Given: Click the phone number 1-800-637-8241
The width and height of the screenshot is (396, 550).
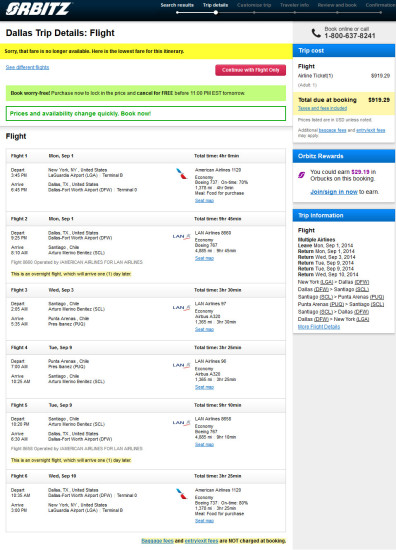Looking at the screenshot, I should tap(350, 36).
